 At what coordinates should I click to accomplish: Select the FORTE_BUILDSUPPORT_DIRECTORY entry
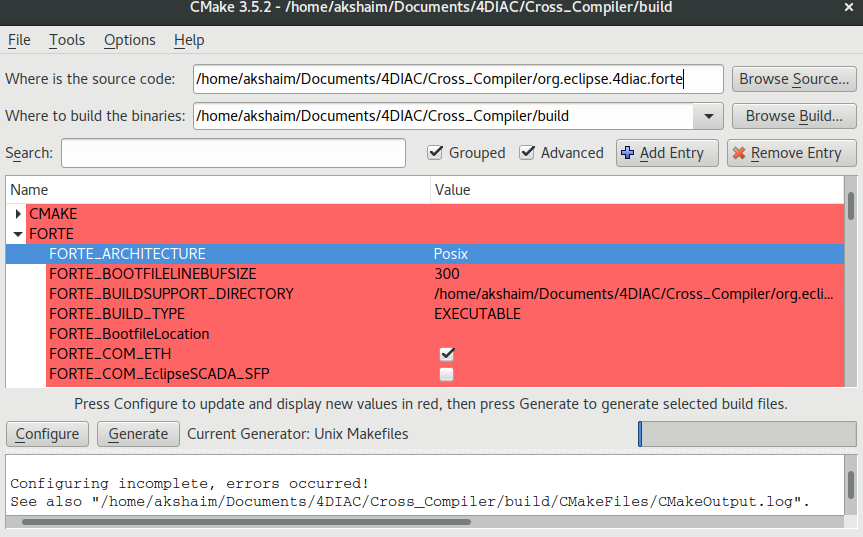[x=171, y=294]
